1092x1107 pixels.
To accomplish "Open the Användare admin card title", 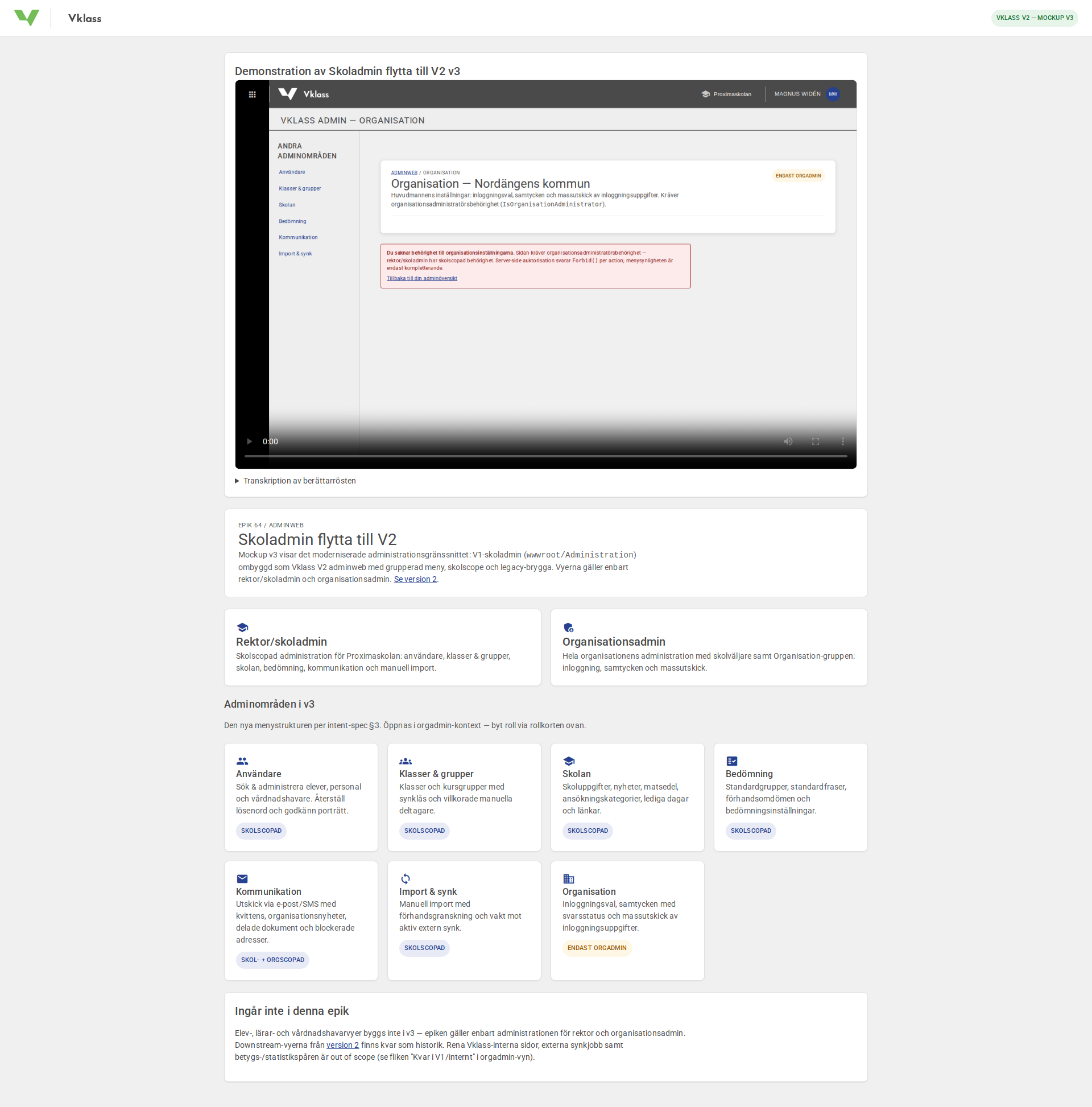I will 258,774.
